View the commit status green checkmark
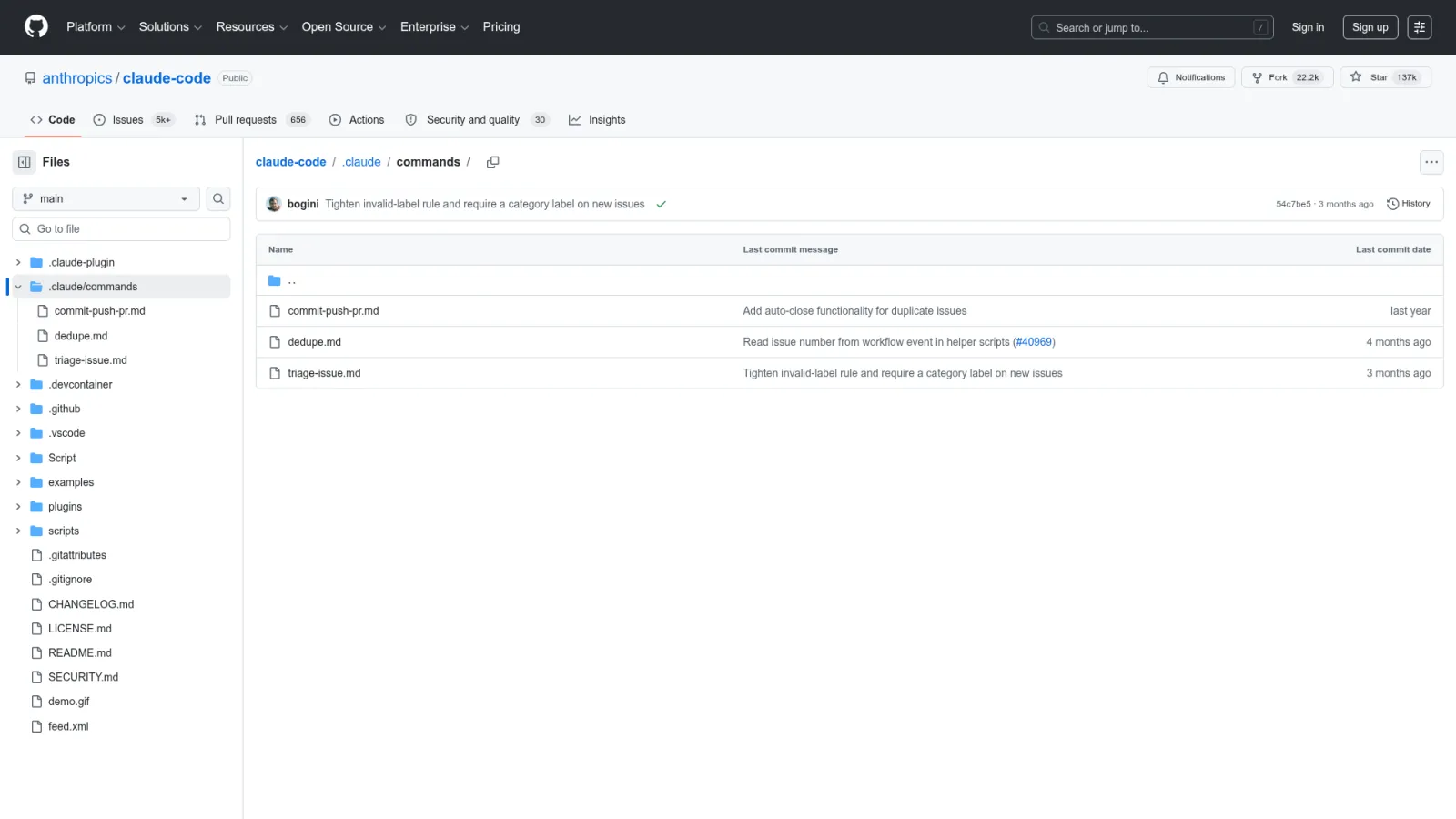1456x819 pixels. click(662, 204)
